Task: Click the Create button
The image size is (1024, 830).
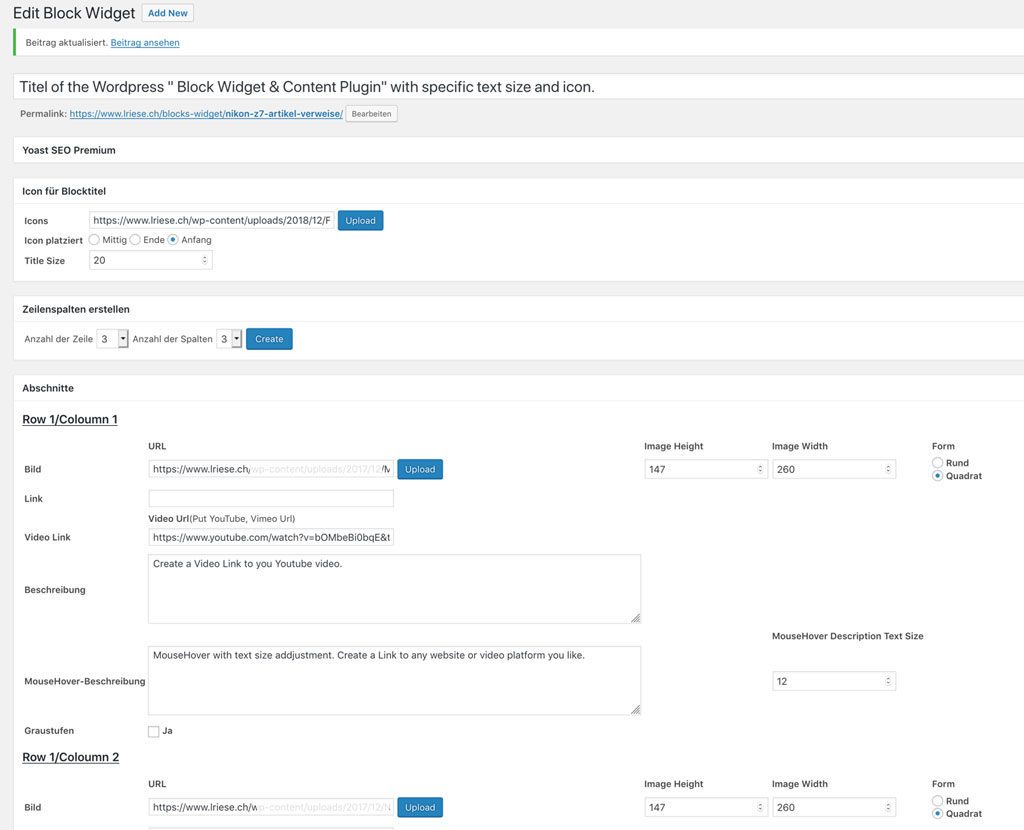Action: pos(269,339)
